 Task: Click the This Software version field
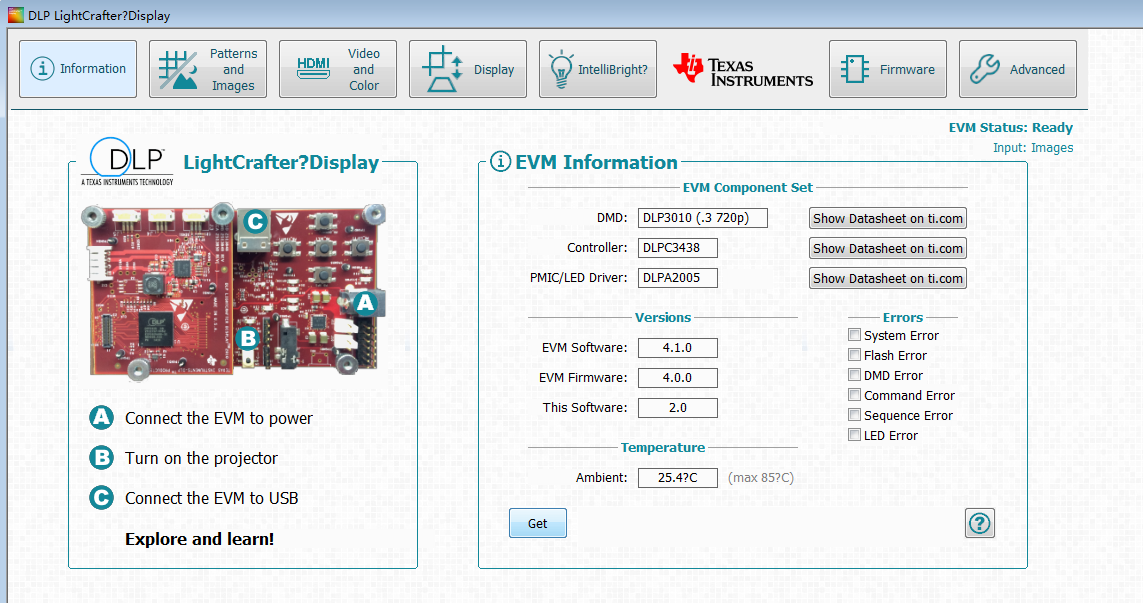678,408
